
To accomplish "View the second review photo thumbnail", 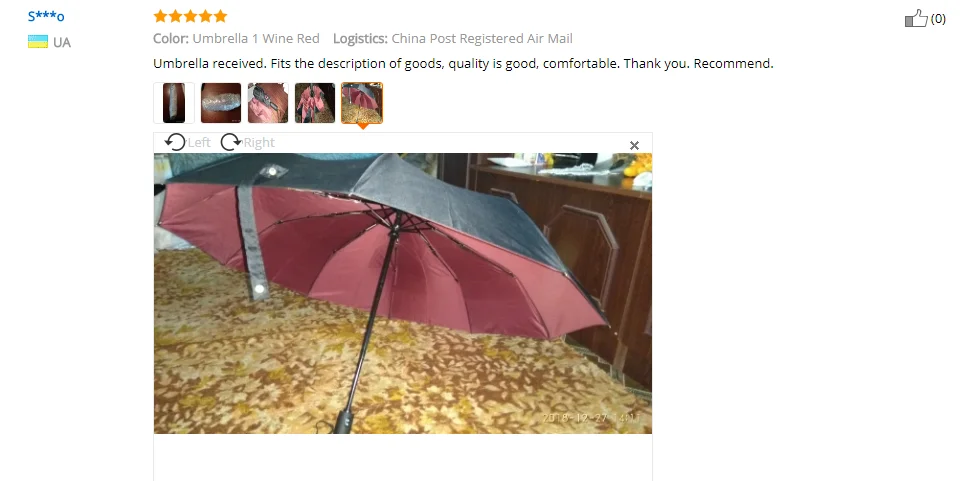I will pyautogui.click(x=221, y=103).
